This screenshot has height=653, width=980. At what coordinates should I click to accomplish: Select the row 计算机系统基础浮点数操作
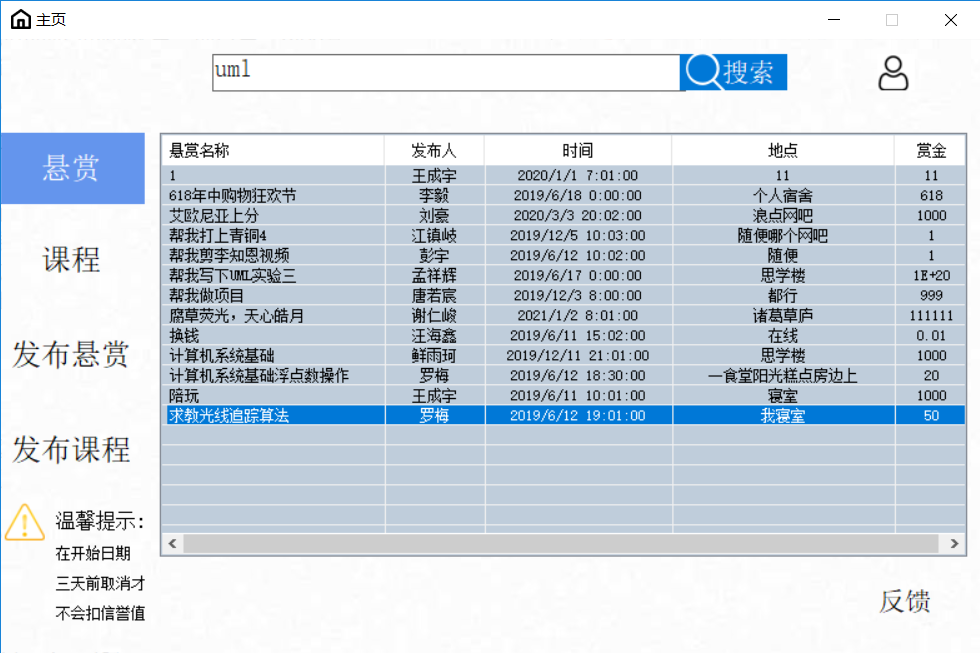point(564,376)
